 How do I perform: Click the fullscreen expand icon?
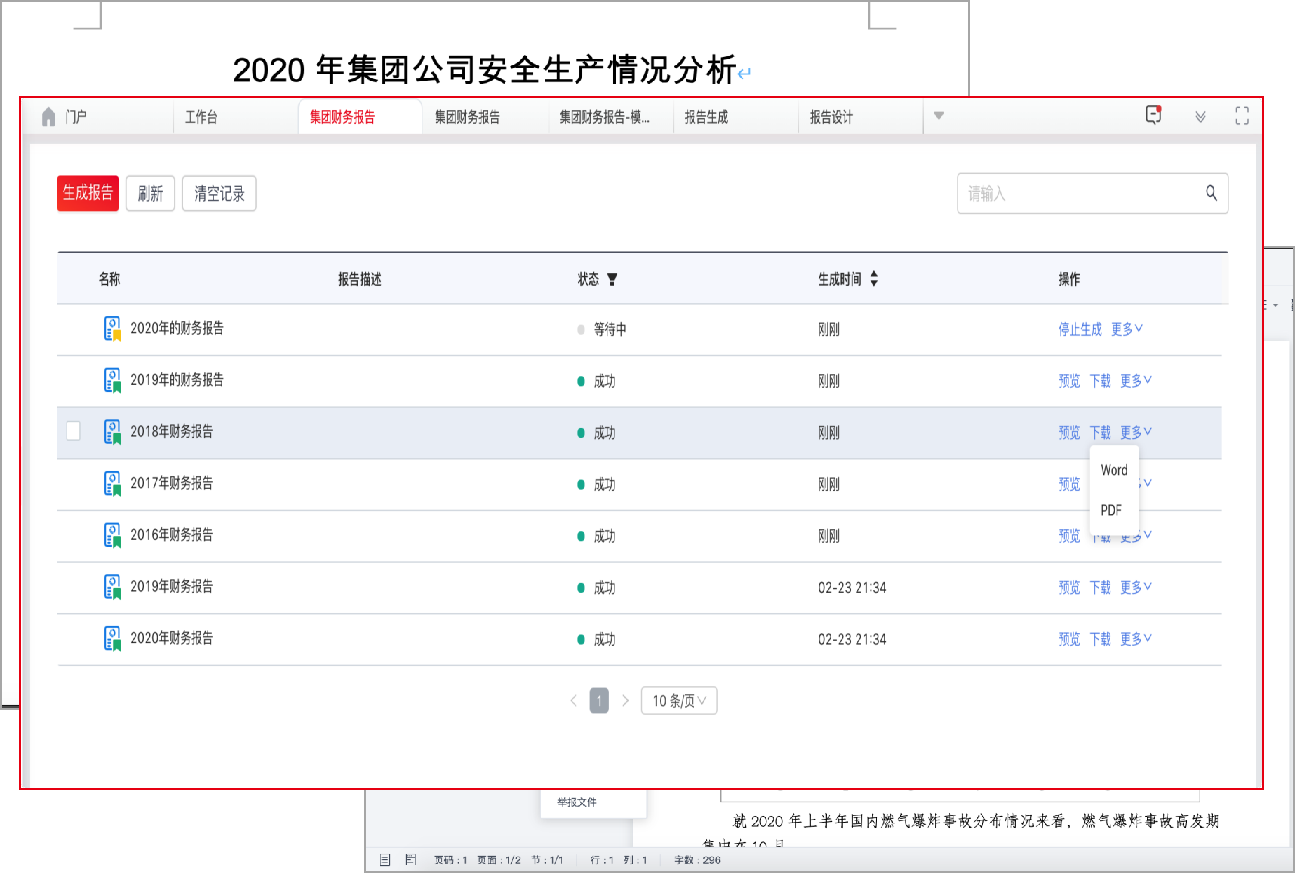(1242, 116)
